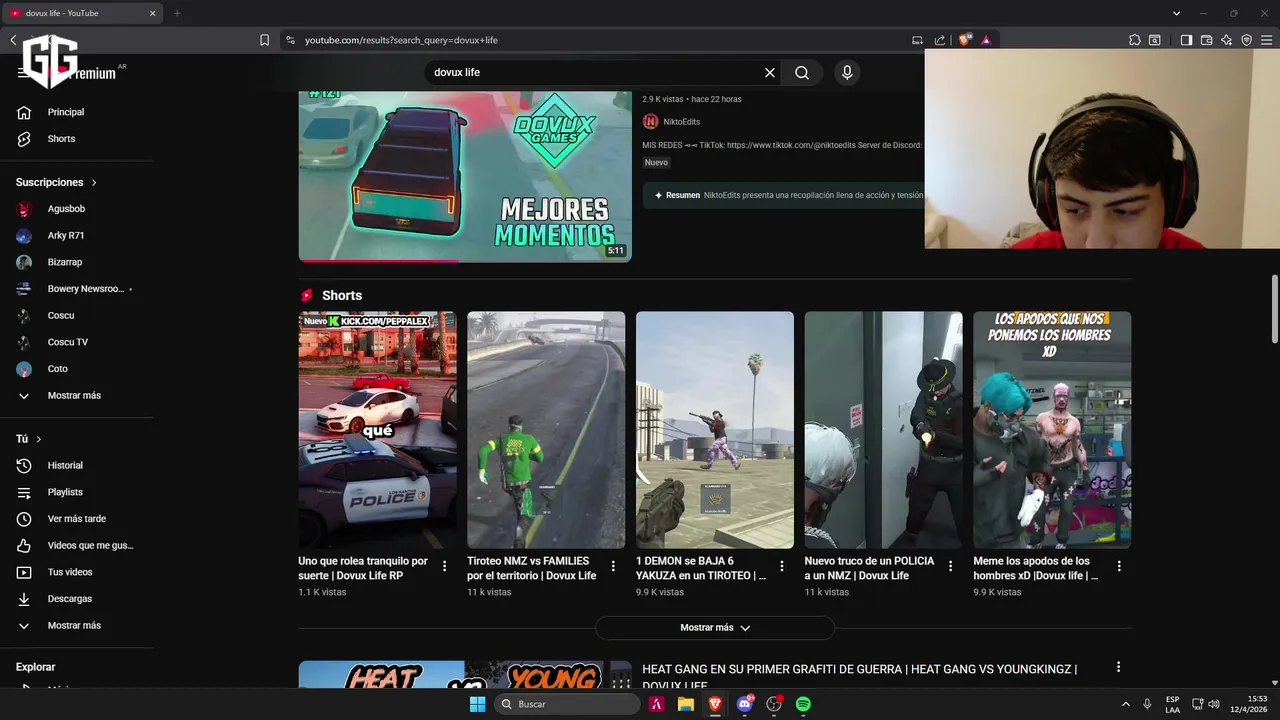Viewport: 1280px width, 720px height.
Task: Click the page vertical scrollbar thumb
Action: click(x=1274, y=309)
